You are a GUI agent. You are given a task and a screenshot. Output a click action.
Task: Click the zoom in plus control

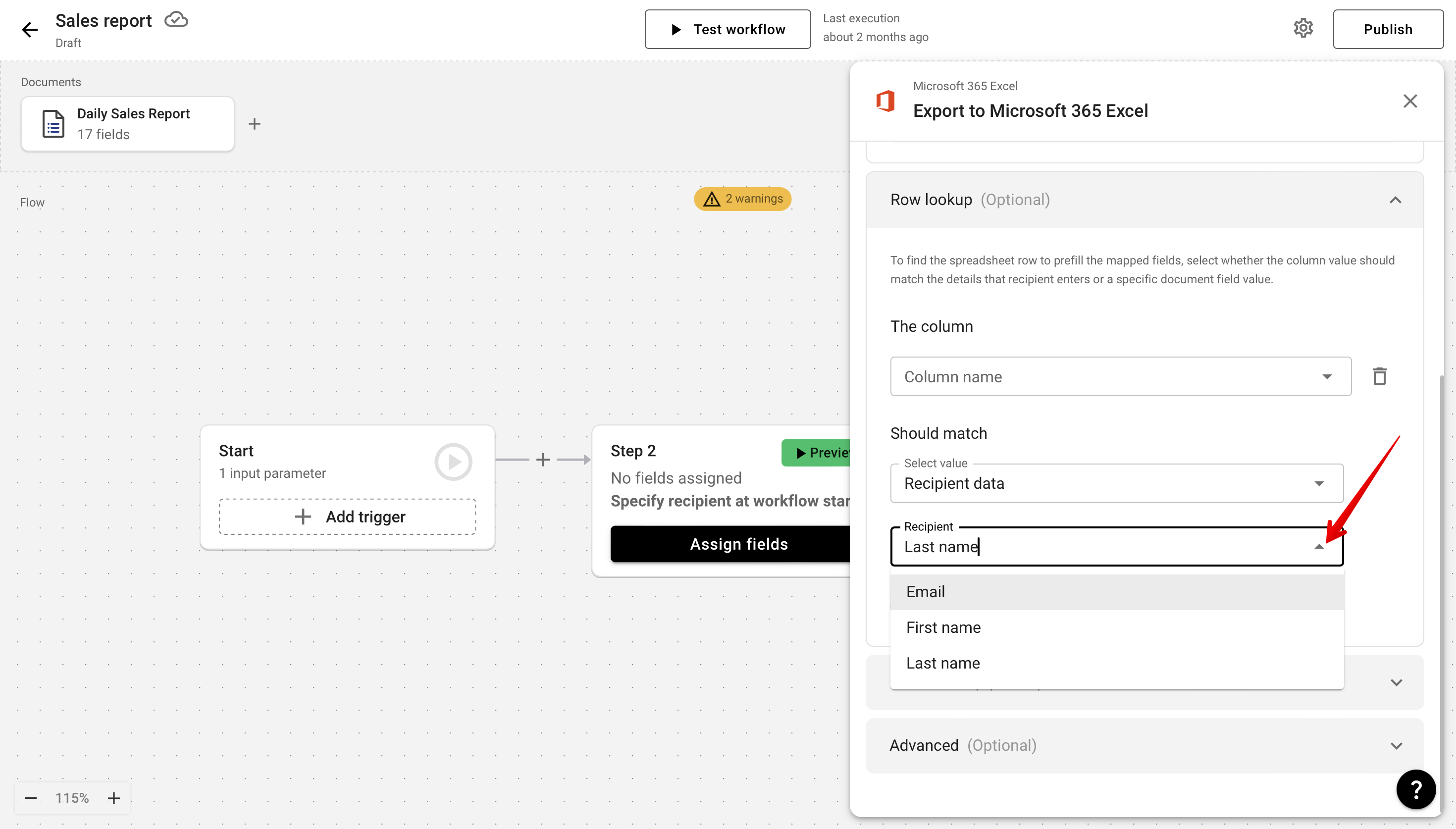(x=113, y=798)
